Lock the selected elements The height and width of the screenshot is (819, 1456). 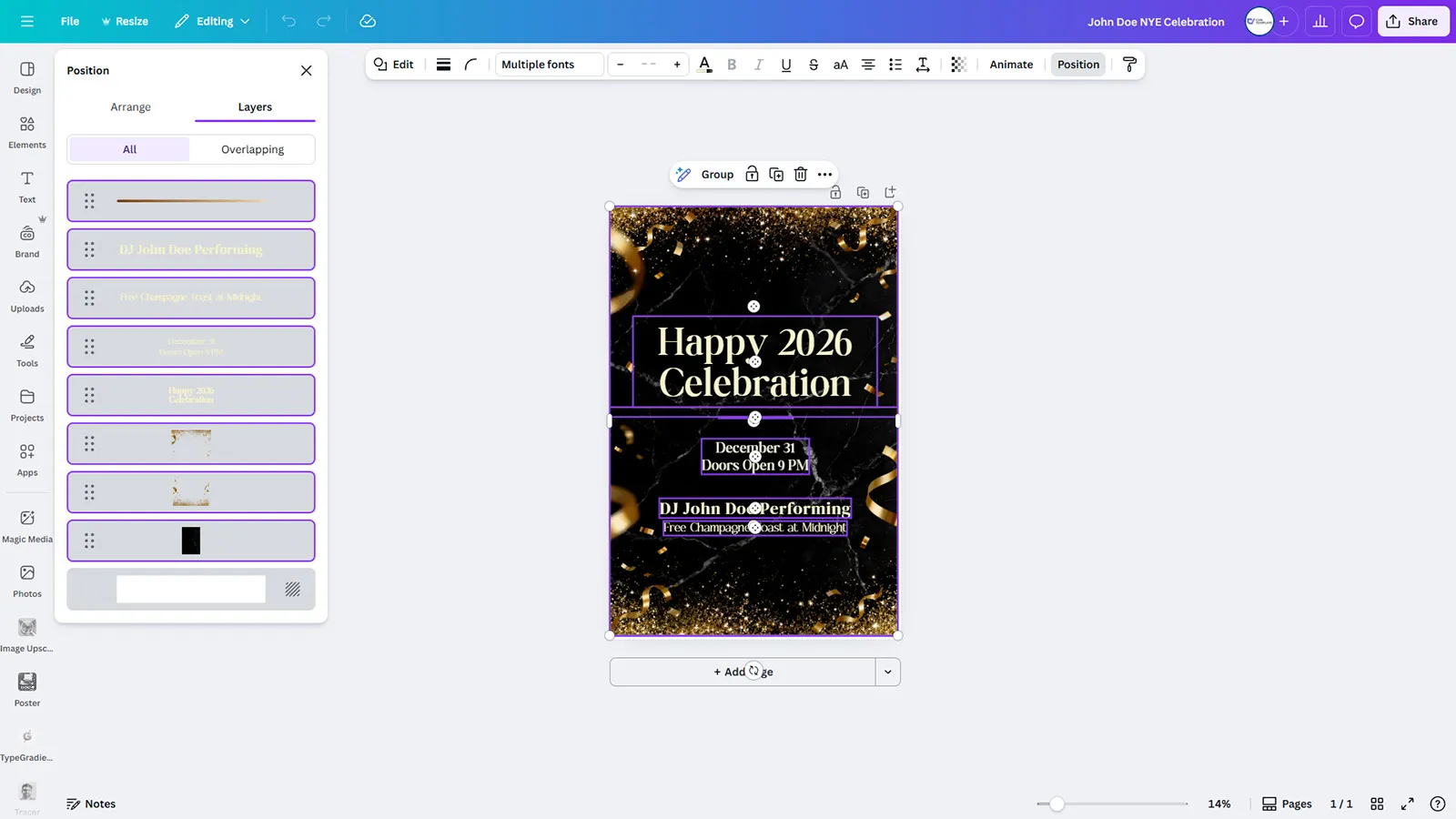tap(752, 175)
